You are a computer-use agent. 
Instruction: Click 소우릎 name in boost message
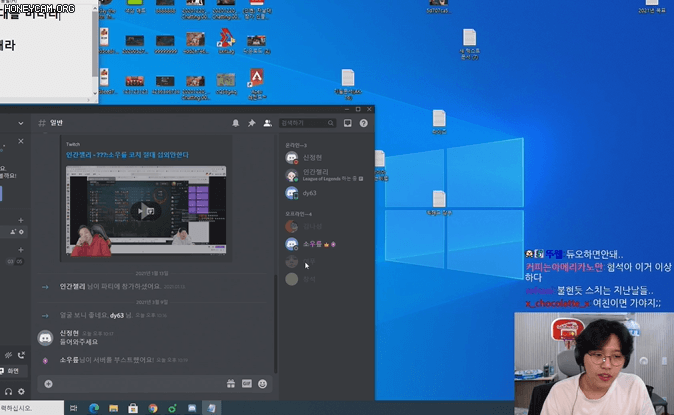[x=69, y=360]
